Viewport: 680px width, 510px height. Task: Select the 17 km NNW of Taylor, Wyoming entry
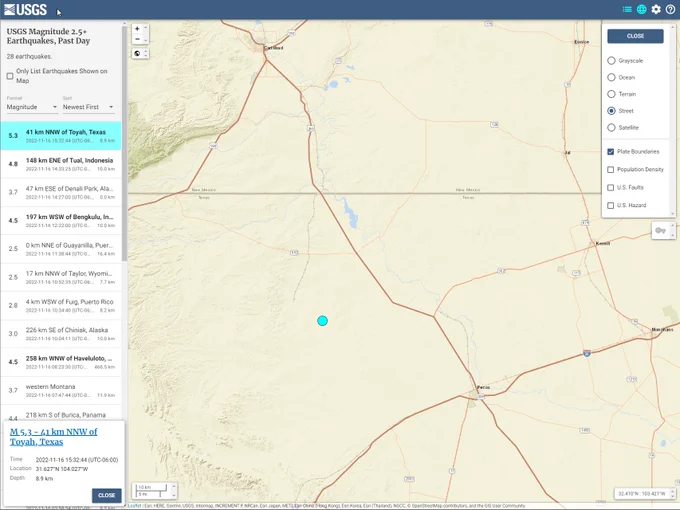click(x=61, y=277)
